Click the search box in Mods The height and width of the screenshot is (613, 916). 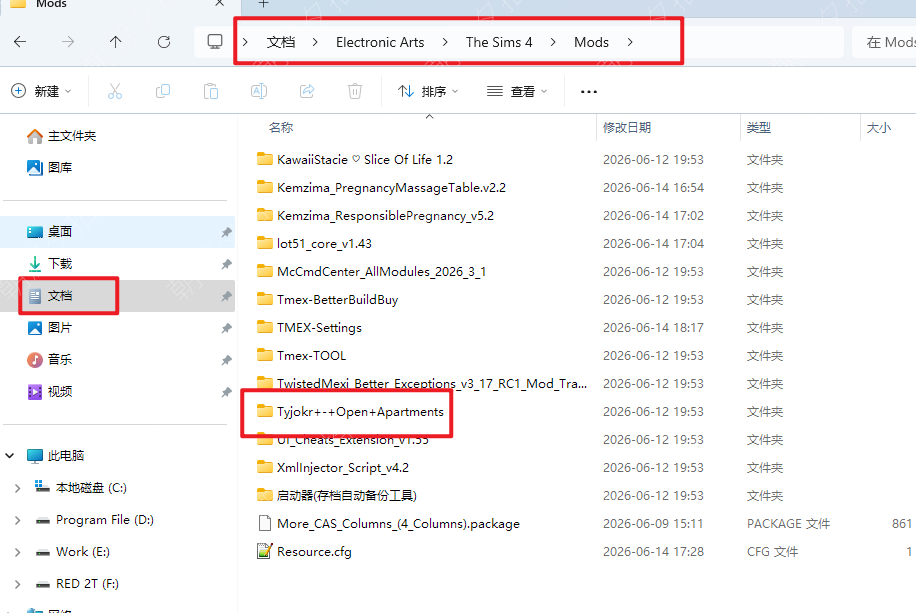point(884,42)
